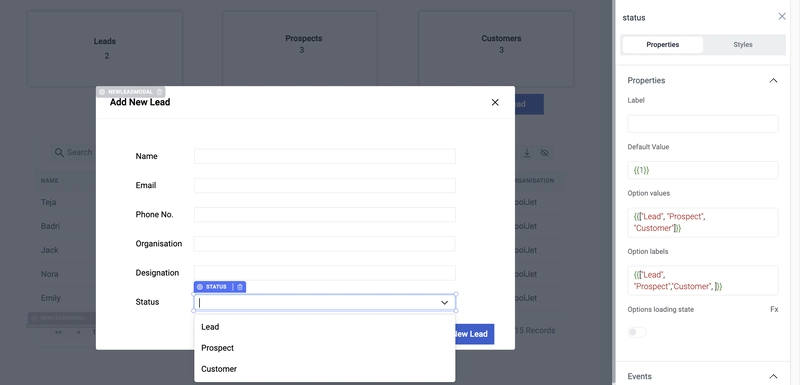The height and width of the screenshot is (385, 800).
Task: Select Prospect from the dropdown list
Action: tap(324, 348)
